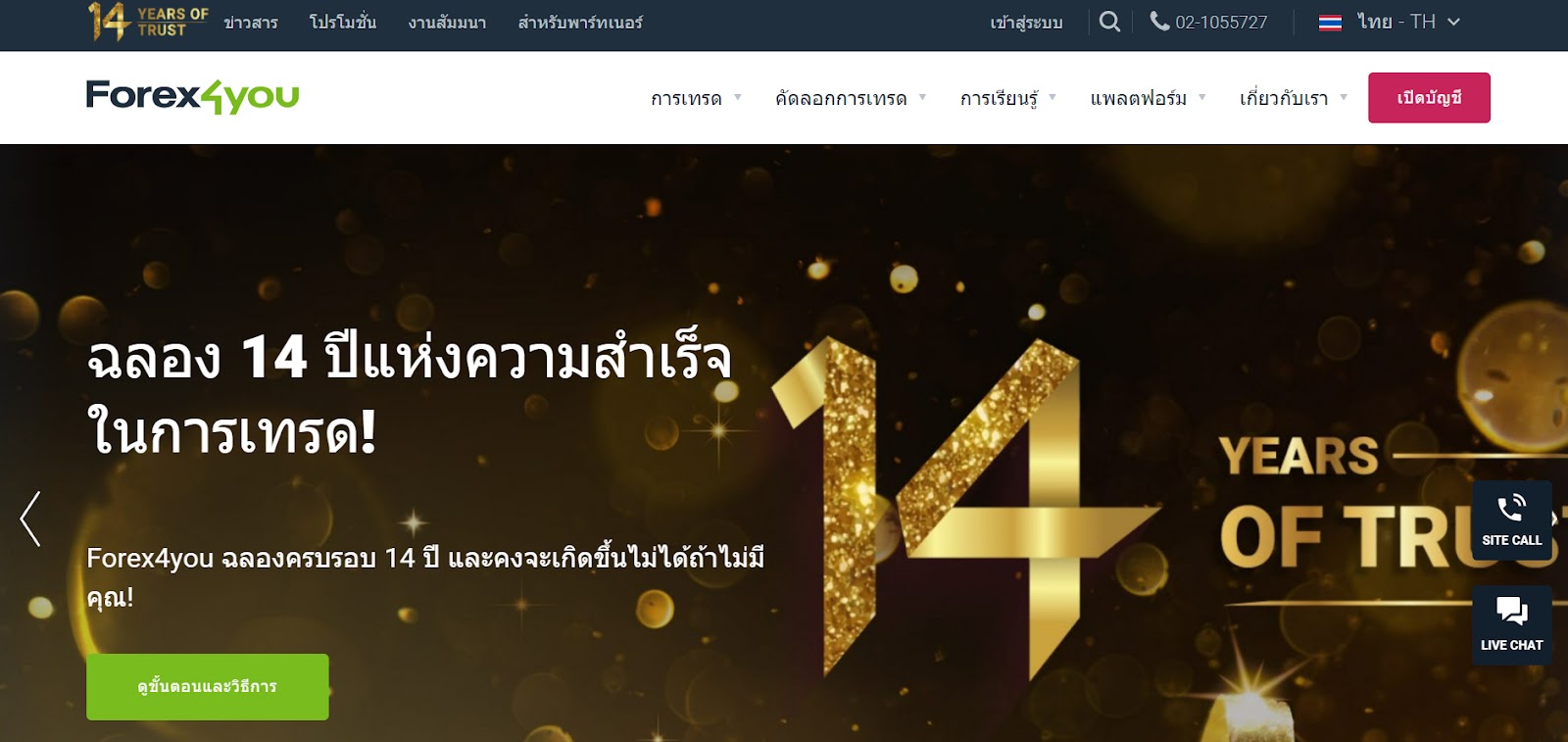Viewport: 1568px width, 742px height.
Task: Open the งานสัมมนา link
Action: pyautogui.click(x=448, y=22)
